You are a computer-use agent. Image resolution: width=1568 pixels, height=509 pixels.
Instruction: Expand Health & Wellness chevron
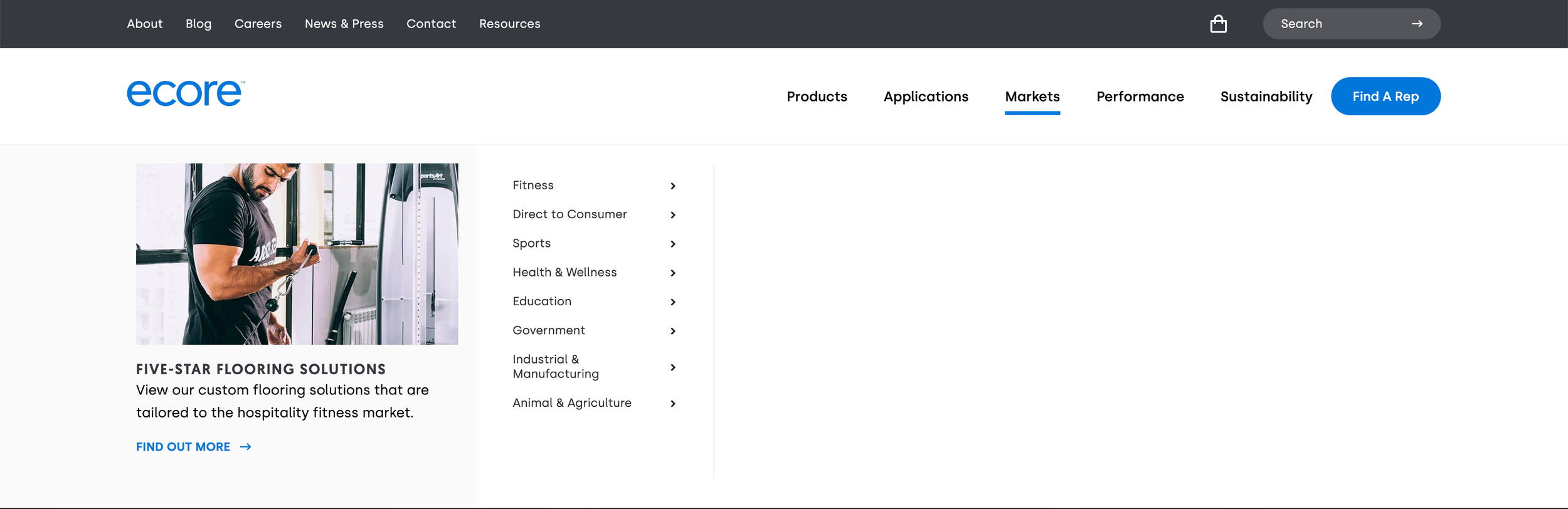tap(672, 273)
